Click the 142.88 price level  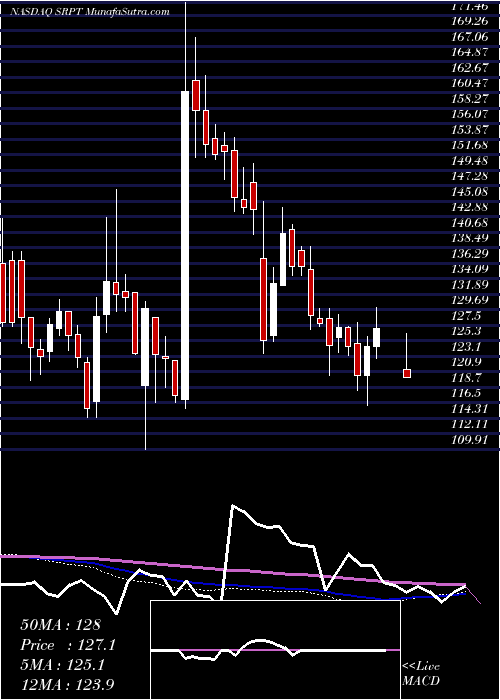pyautogui.click(x=471, y=207)
